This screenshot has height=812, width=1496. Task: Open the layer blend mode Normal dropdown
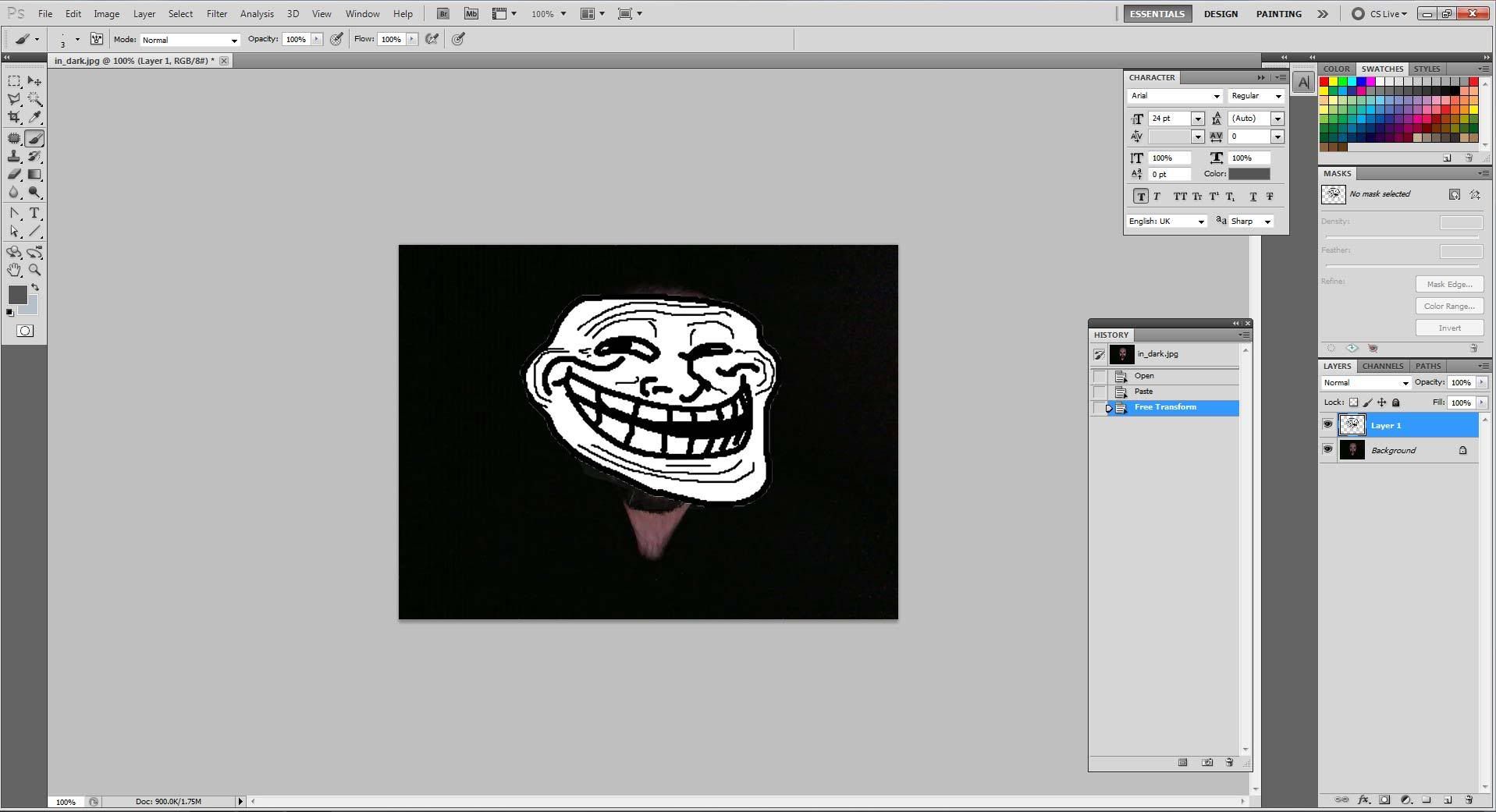1366,383
